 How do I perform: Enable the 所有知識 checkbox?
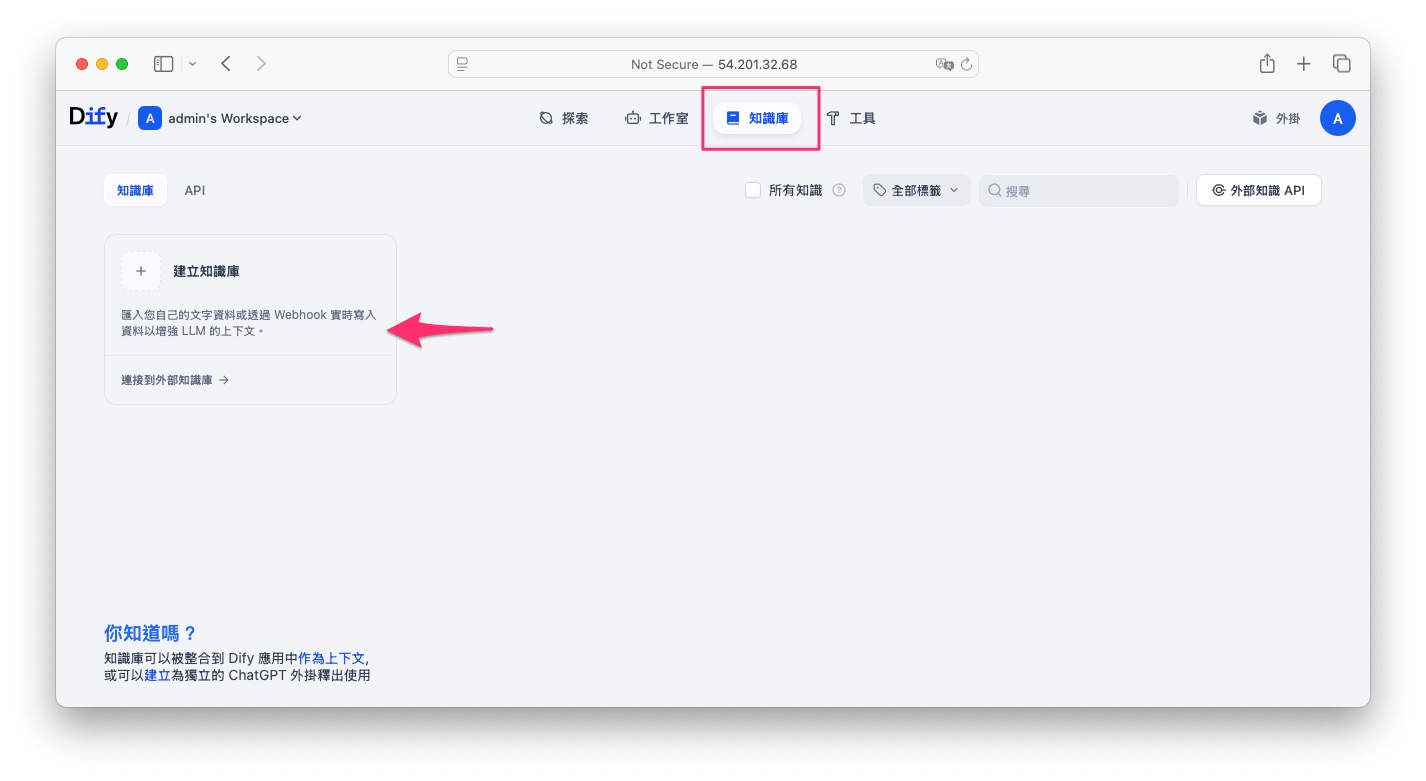753,190
